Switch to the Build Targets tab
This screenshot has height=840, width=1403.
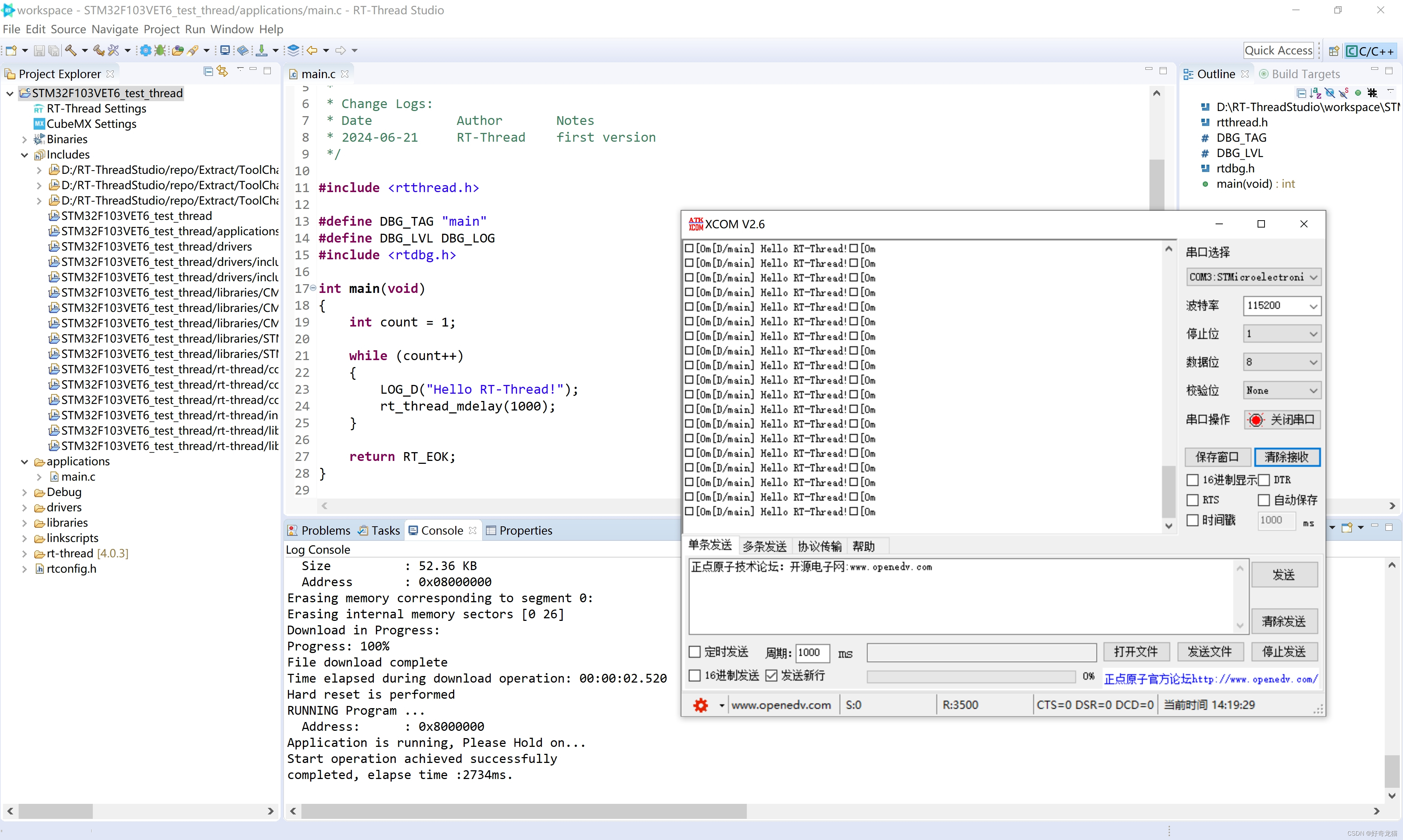1299,74
